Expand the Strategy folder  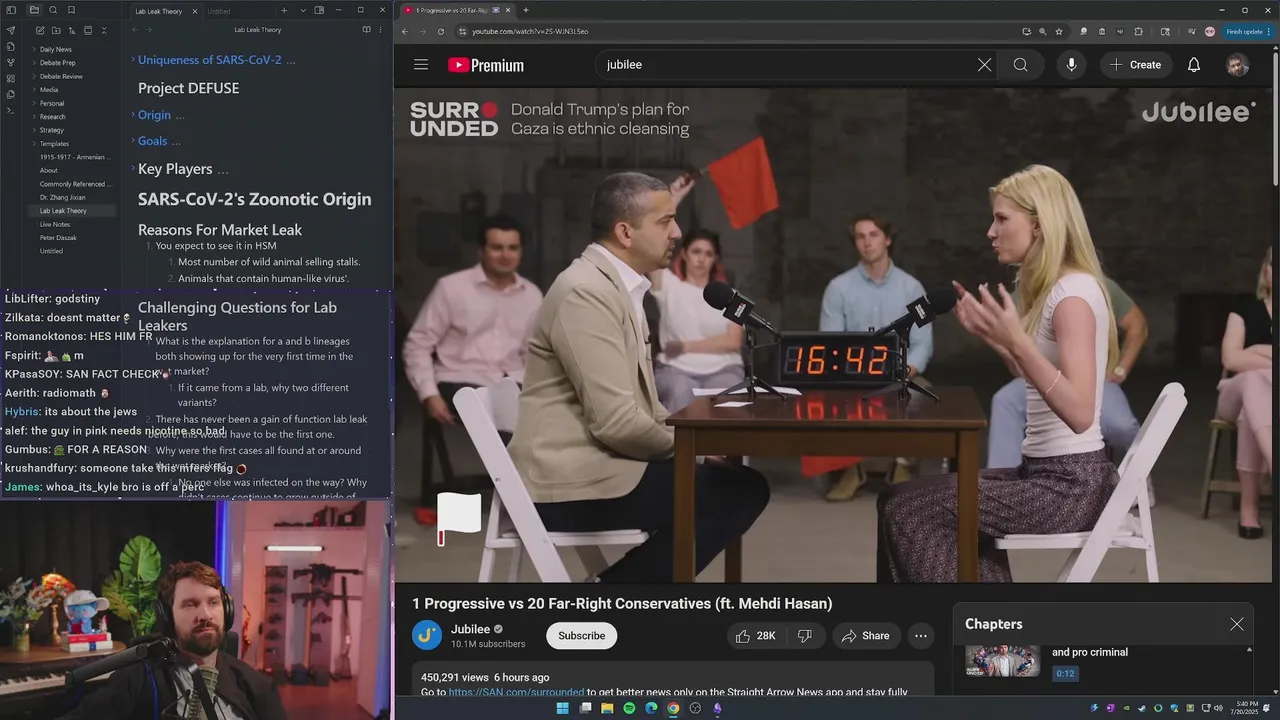coord(34,130)
